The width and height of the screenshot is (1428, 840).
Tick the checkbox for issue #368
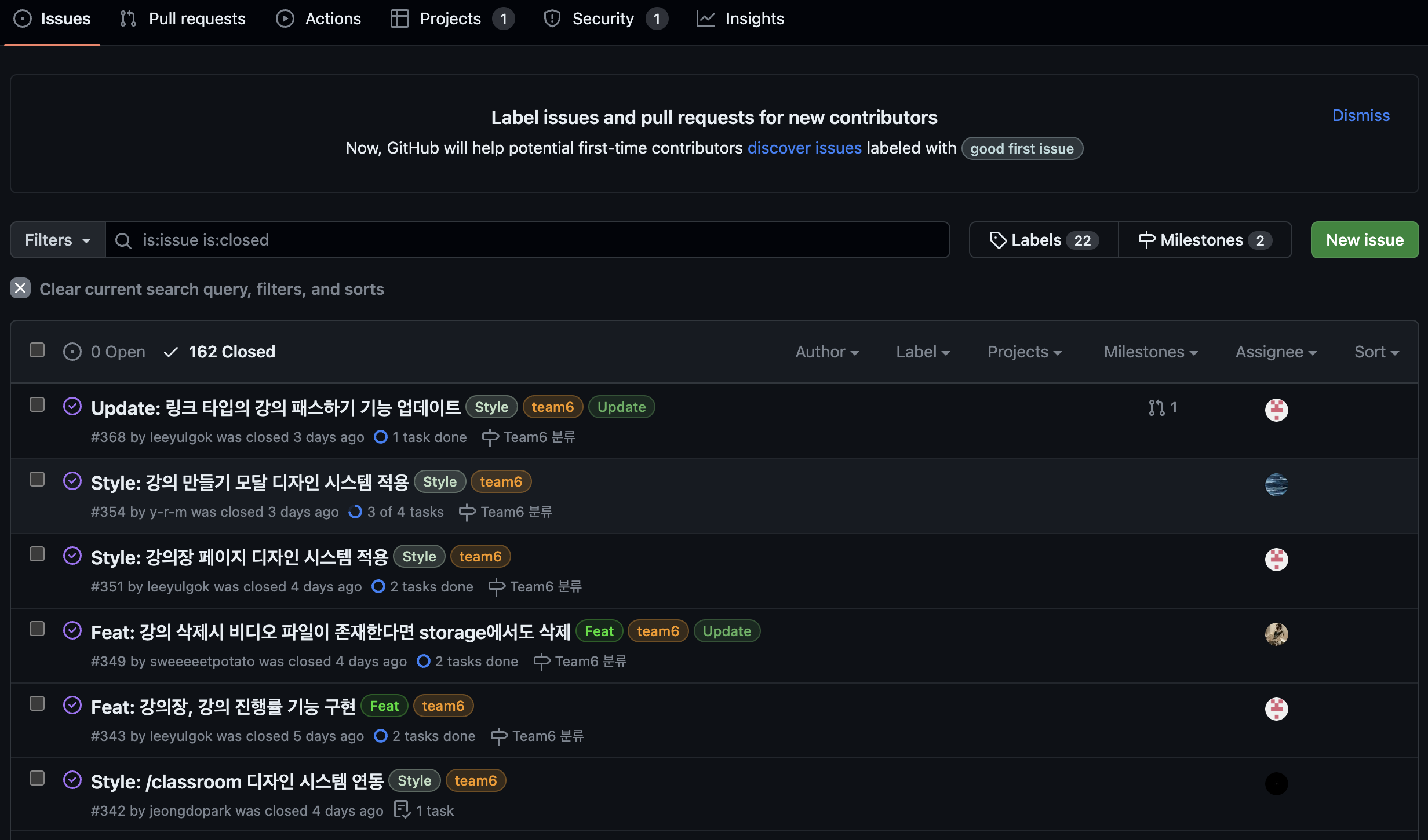coord(37,404)
